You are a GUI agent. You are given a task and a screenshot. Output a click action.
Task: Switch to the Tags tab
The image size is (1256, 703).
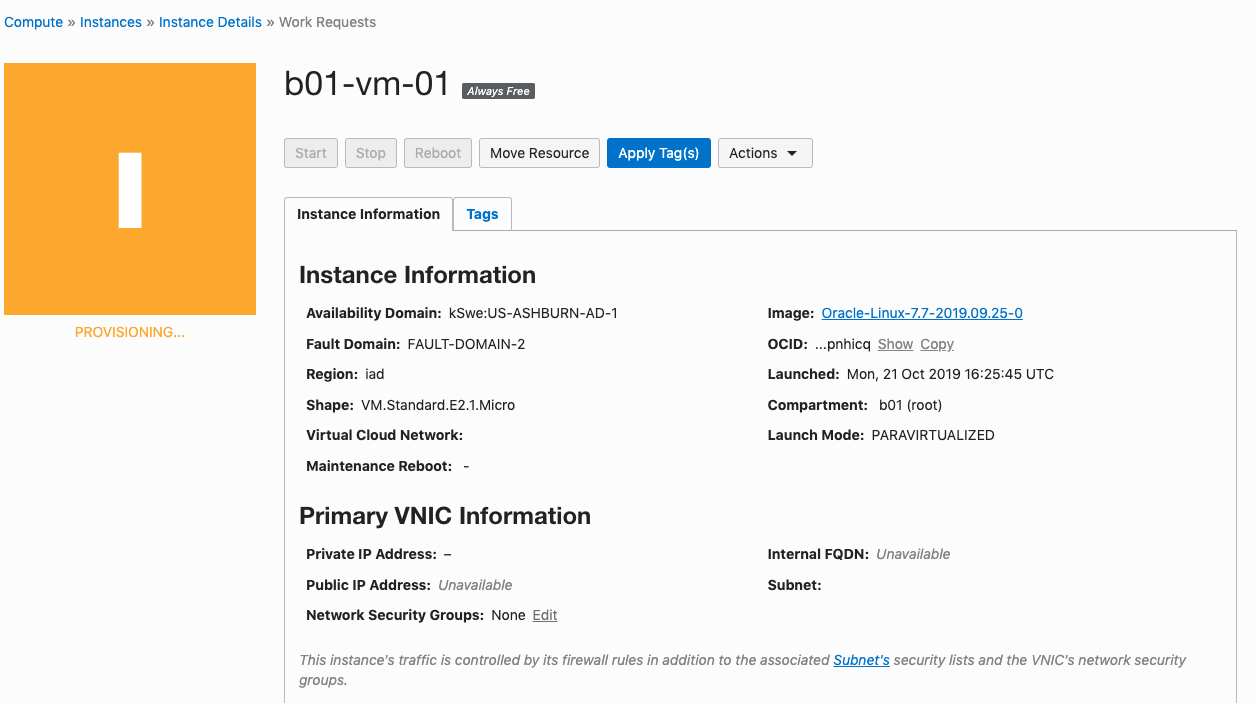(482, 213)
